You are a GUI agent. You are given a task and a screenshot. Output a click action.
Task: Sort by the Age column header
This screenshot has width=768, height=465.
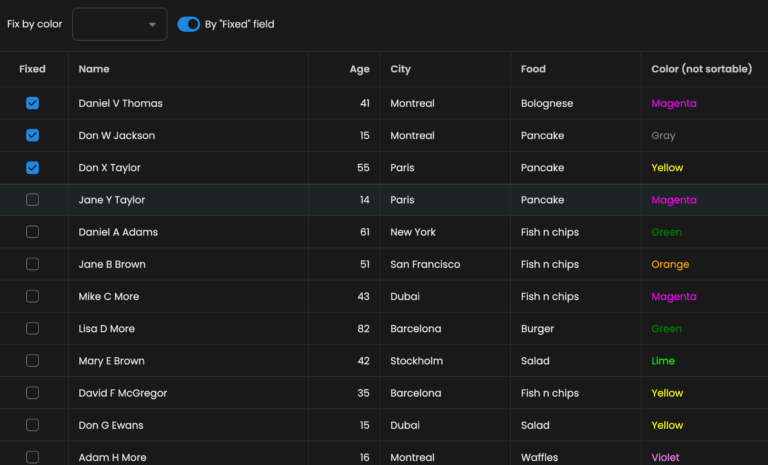point(359,69)
